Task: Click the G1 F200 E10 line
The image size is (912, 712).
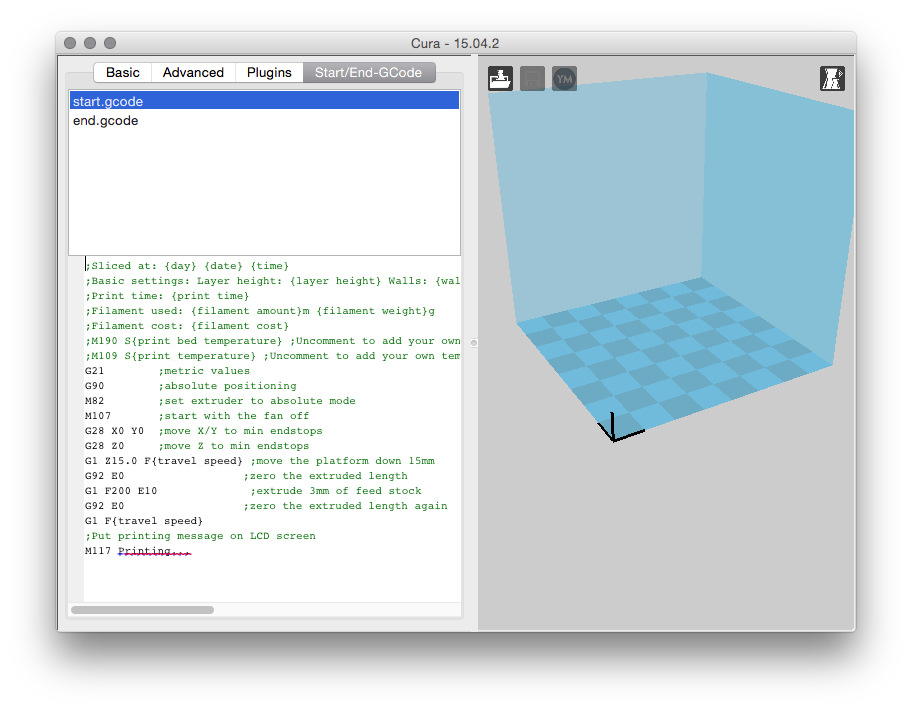Action: pyautogui.click(x=253, y=491)
